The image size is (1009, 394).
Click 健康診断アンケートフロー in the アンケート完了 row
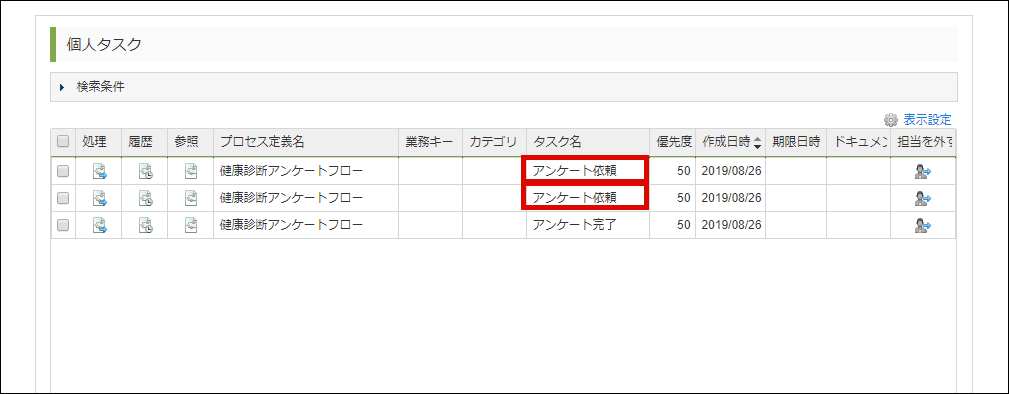[291, 225]
